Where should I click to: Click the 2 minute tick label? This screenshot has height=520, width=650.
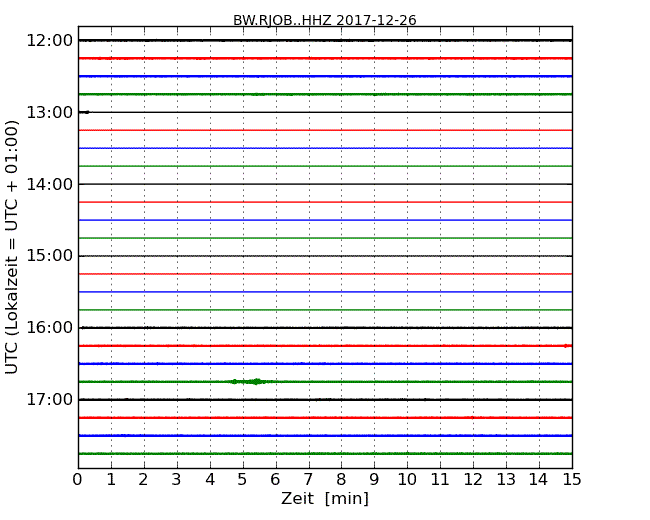tap(143, 480)
